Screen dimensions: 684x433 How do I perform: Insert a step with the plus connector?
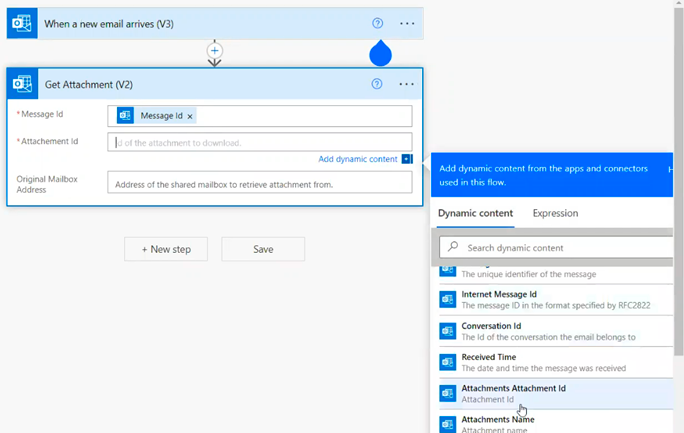(x=214, y=51)
